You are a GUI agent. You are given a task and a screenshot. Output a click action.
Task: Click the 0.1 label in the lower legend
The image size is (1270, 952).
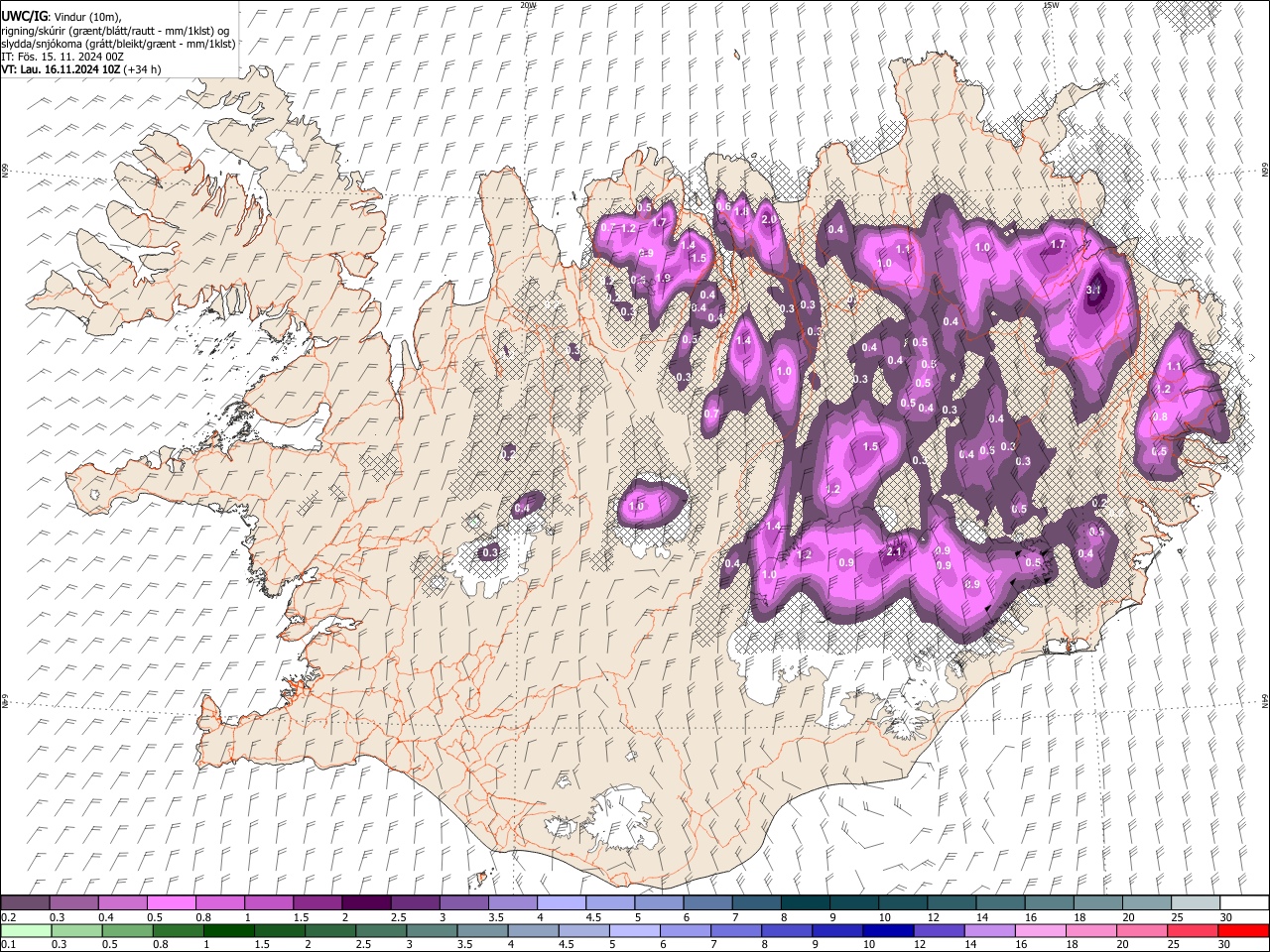8,945
